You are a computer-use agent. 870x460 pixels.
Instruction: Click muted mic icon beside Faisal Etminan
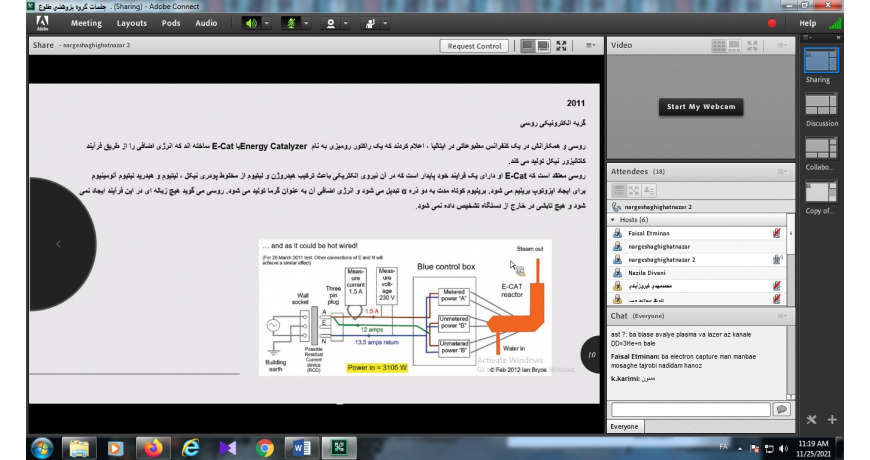[777, 234]
